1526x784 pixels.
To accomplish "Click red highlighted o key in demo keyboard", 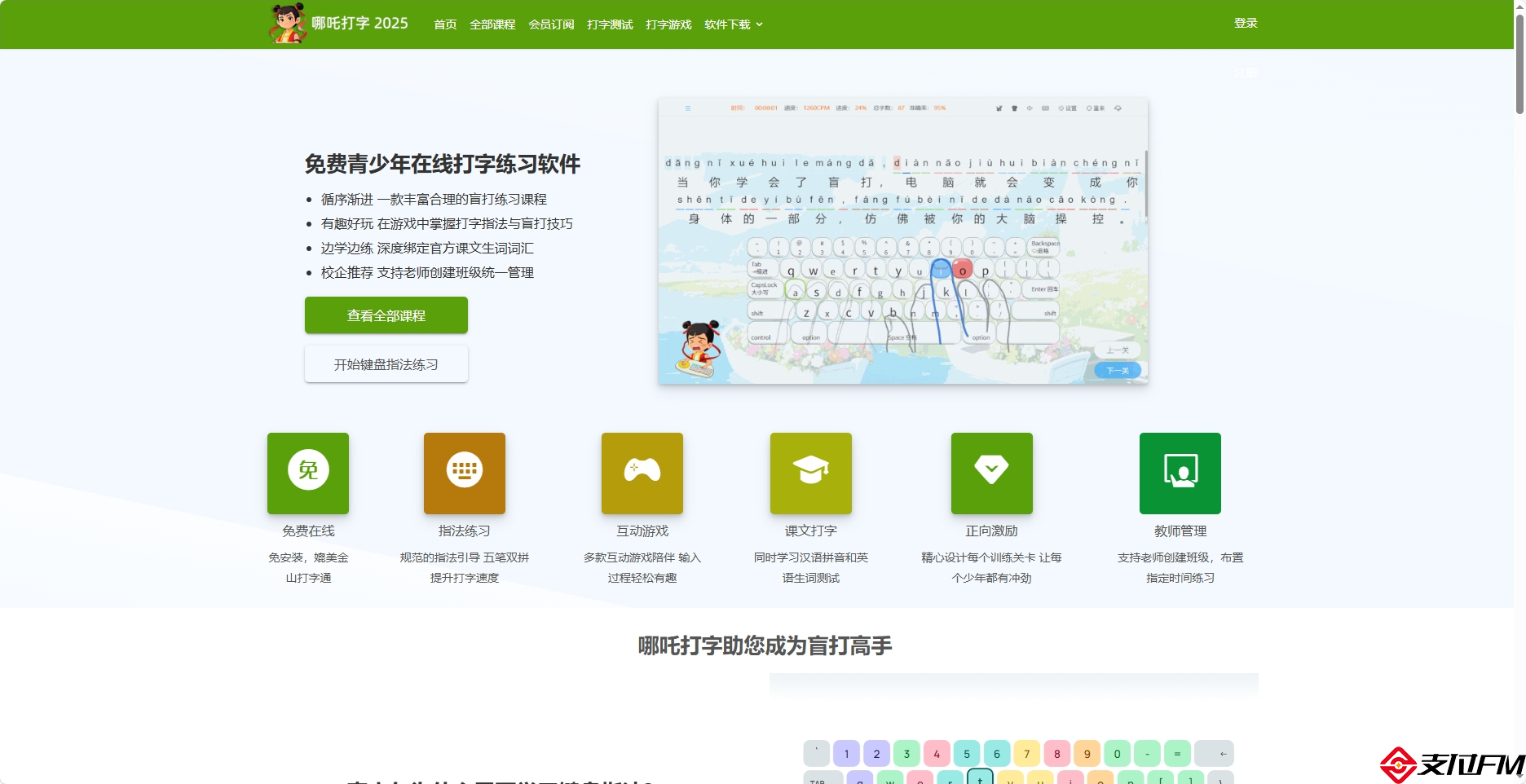I will coord(963,270).
